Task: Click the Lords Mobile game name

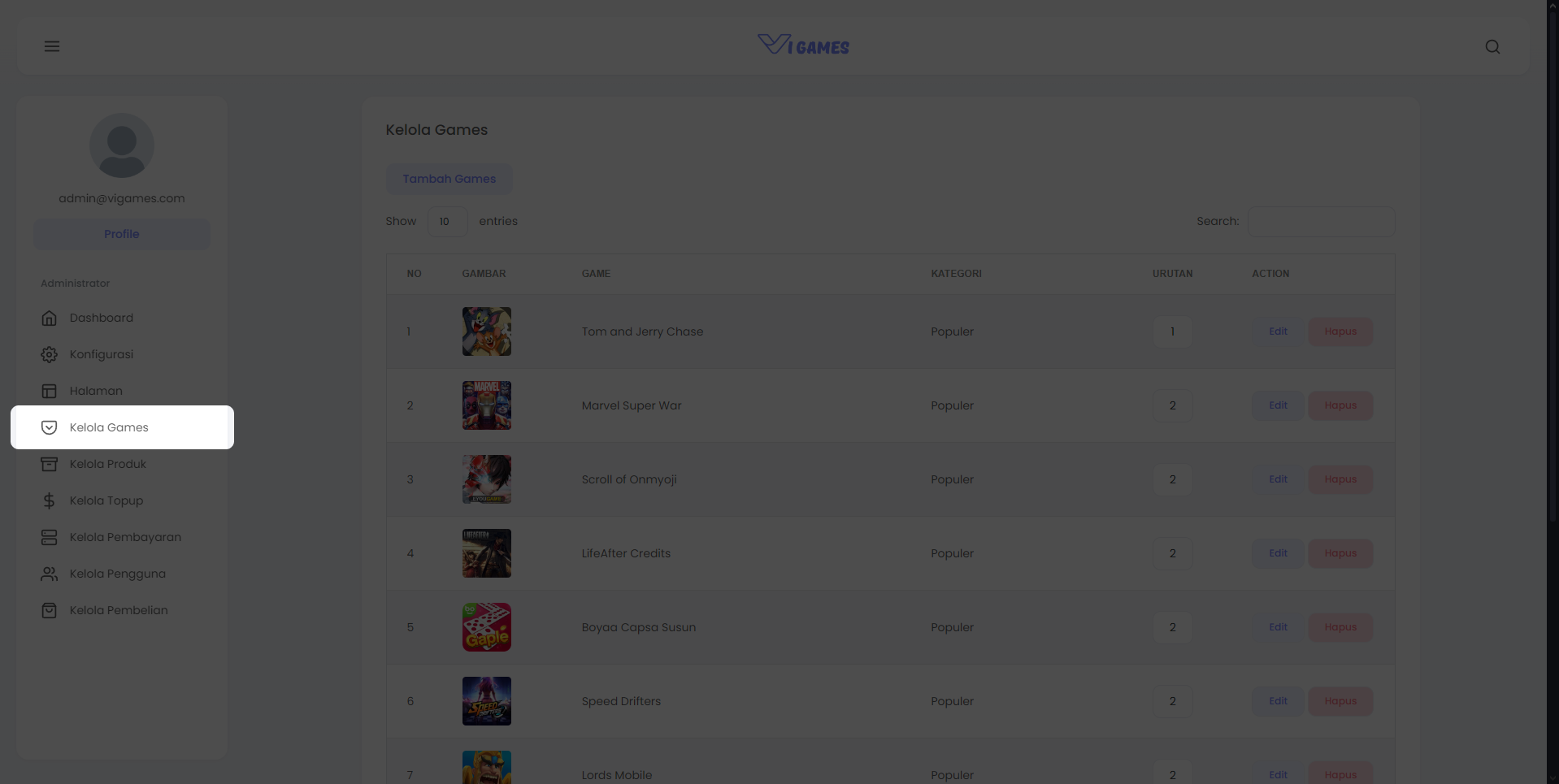Action: 617,775
